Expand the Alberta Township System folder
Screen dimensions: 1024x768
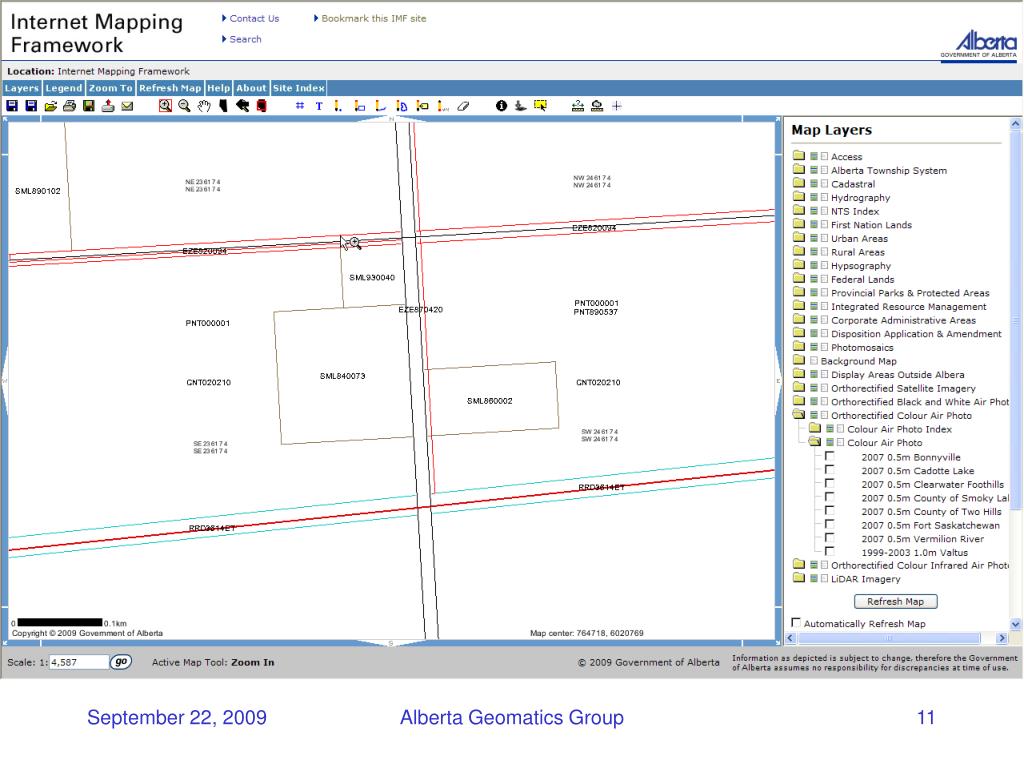coord(799,170)
